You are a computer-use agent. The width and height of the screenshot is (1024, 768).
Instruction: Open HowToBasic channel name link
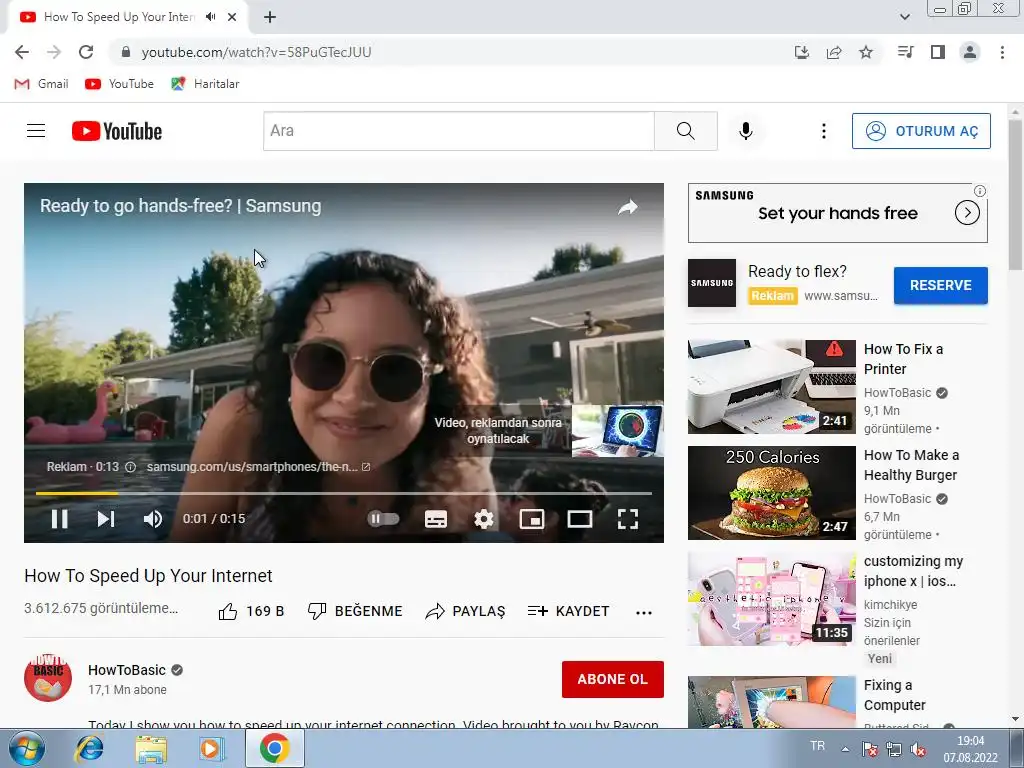(127, 670)
